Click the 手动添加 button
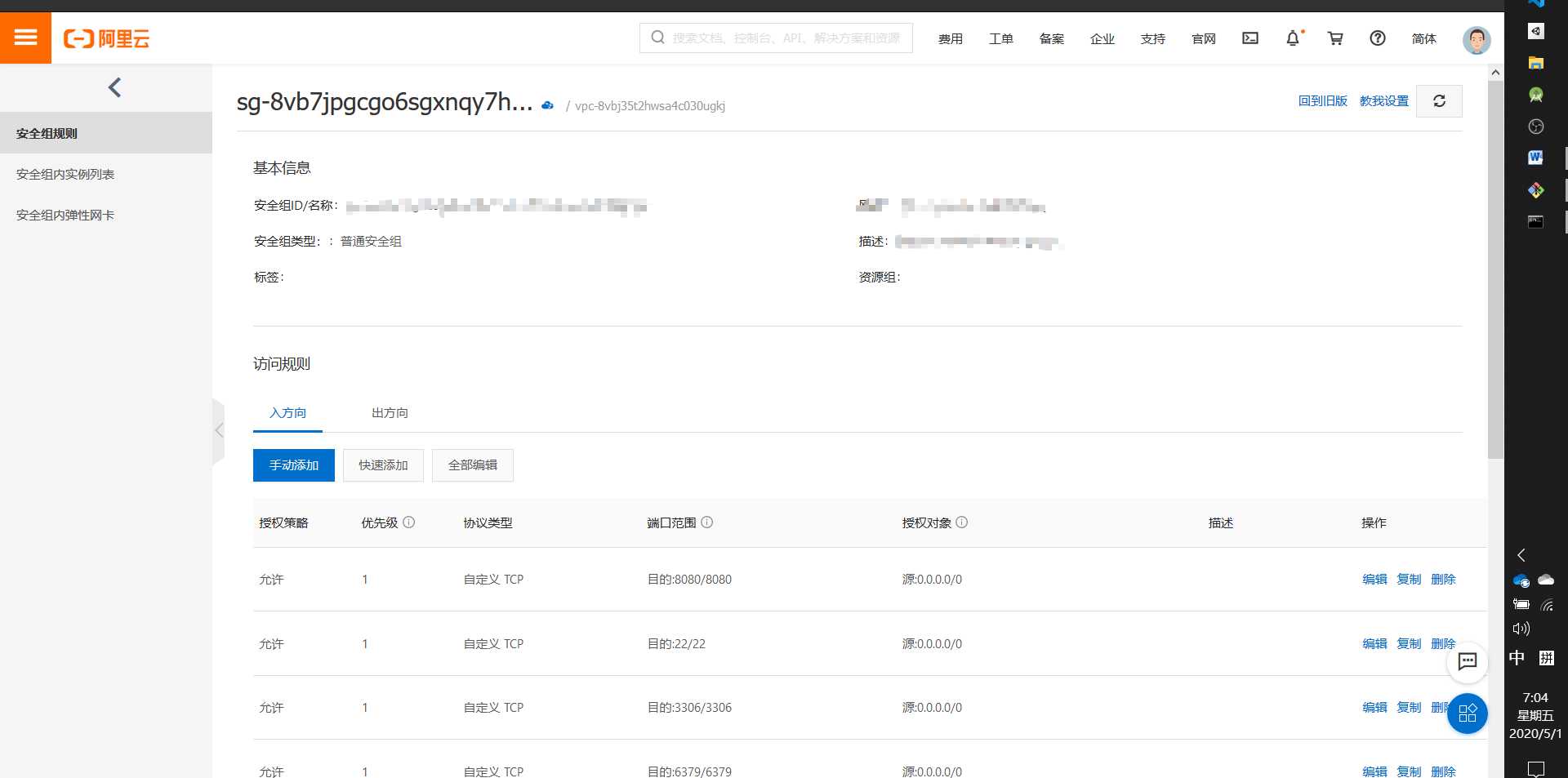The image size is (1568, 778). pos(294,465)
